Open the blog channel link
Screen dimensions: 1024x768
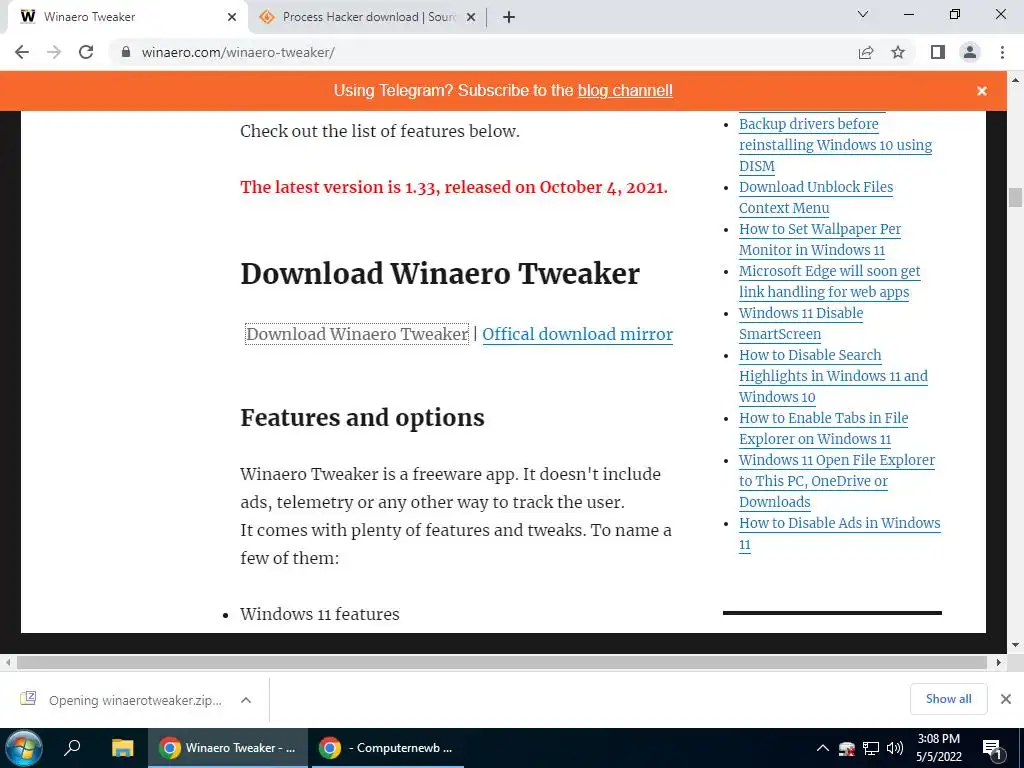(x=625, y=91)
